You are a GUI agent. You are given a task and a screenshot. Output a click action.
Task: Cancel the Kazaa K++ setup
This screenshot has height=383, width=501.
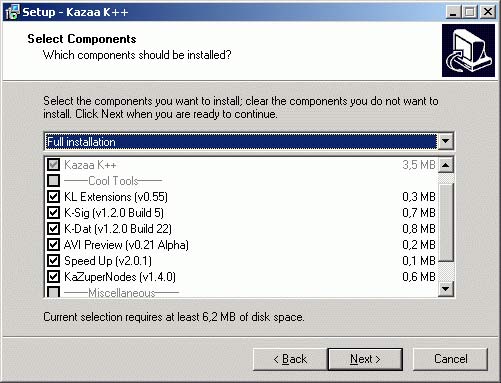point(451,359)
